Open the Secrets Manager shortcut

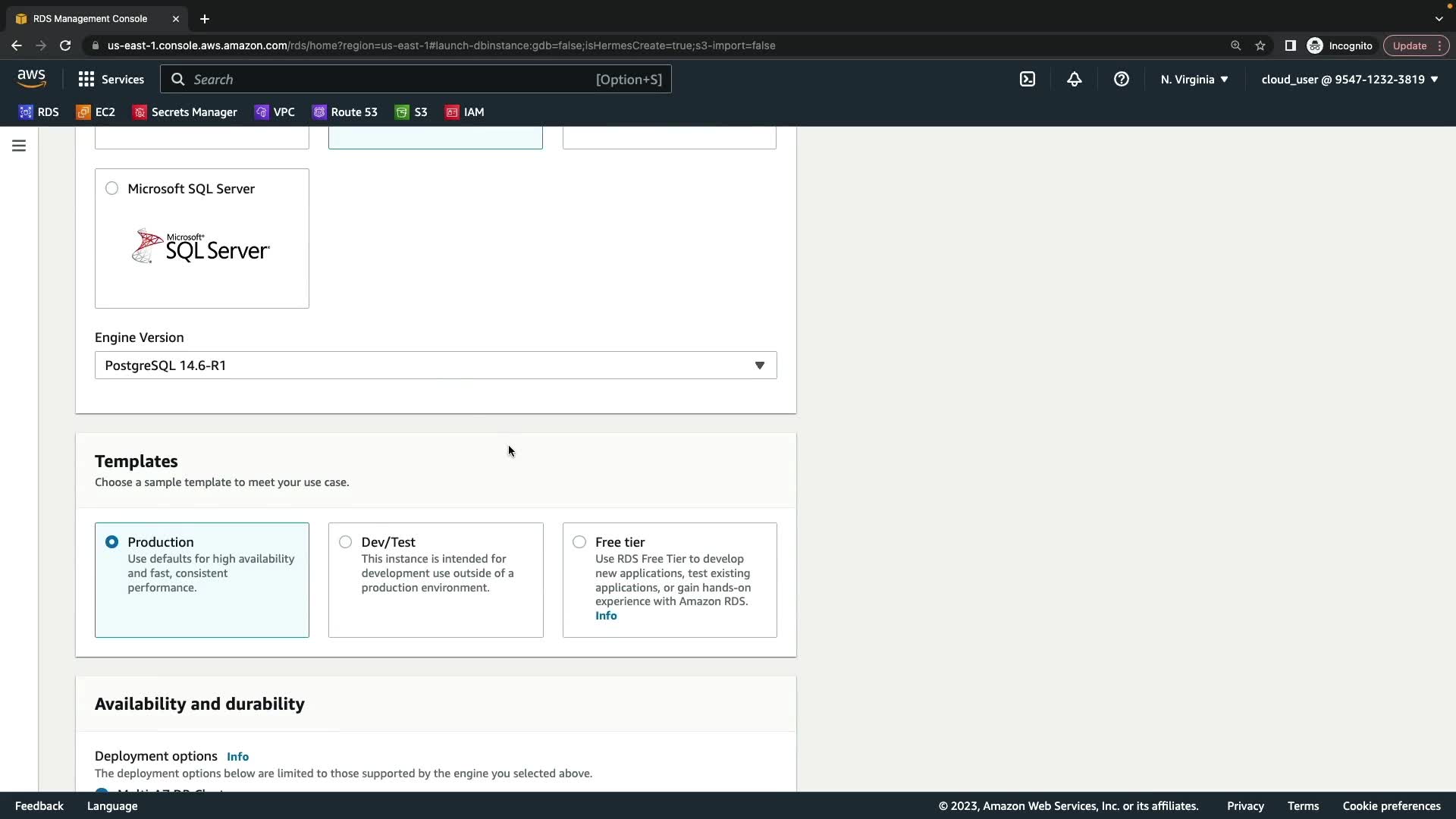pyautogui.click(x=185, y=112)
